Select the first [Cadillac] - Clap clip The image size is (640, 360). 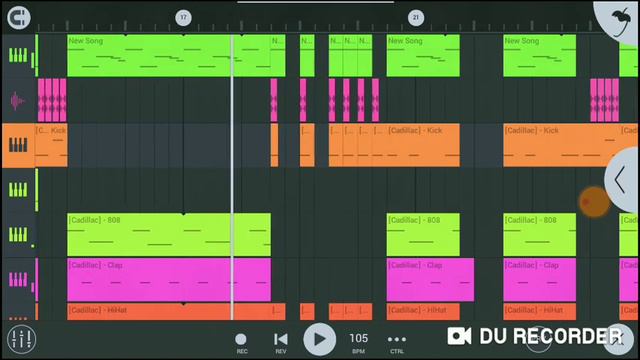169,280
